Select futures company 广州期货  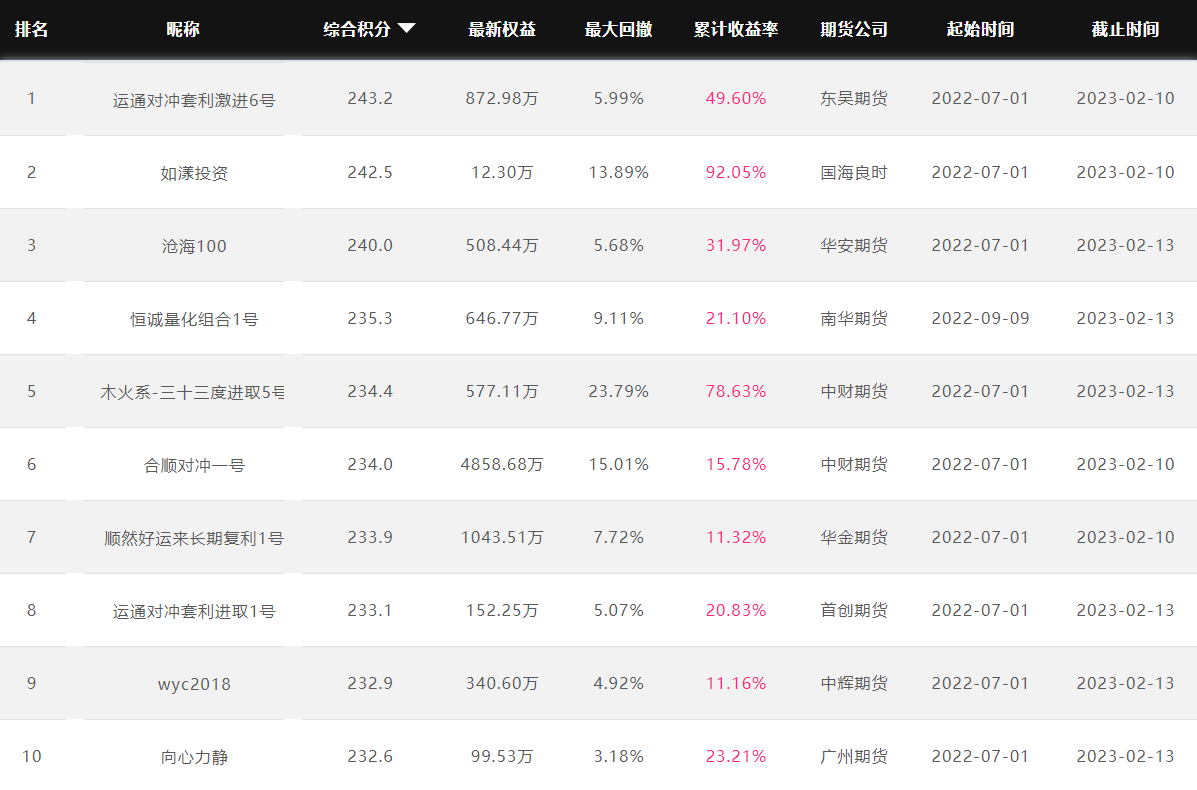(x=853, y=756)
